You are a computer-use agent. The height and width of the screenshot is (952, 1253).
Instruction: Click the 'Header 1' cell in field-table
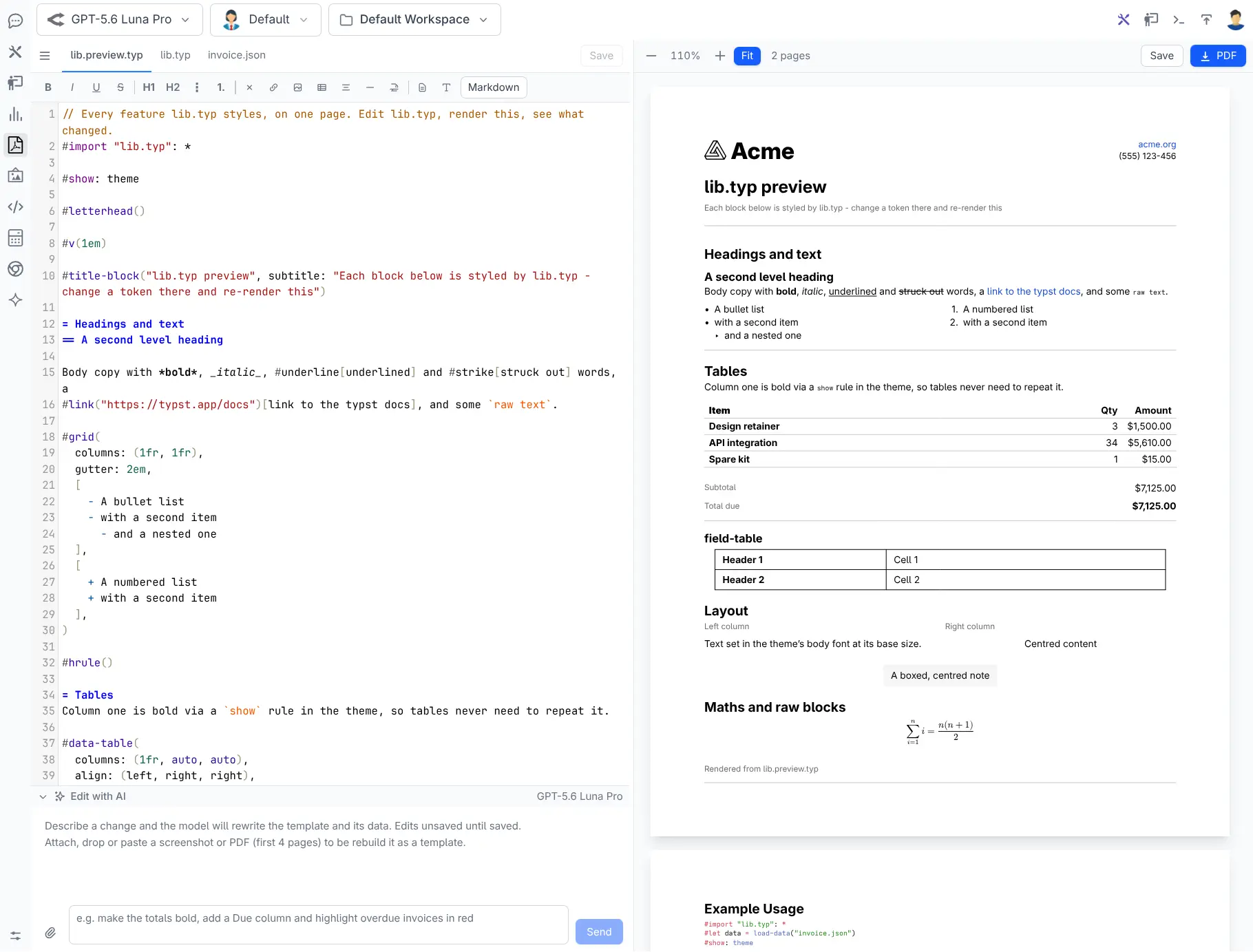pyautogui.click(x=800, y=560)
